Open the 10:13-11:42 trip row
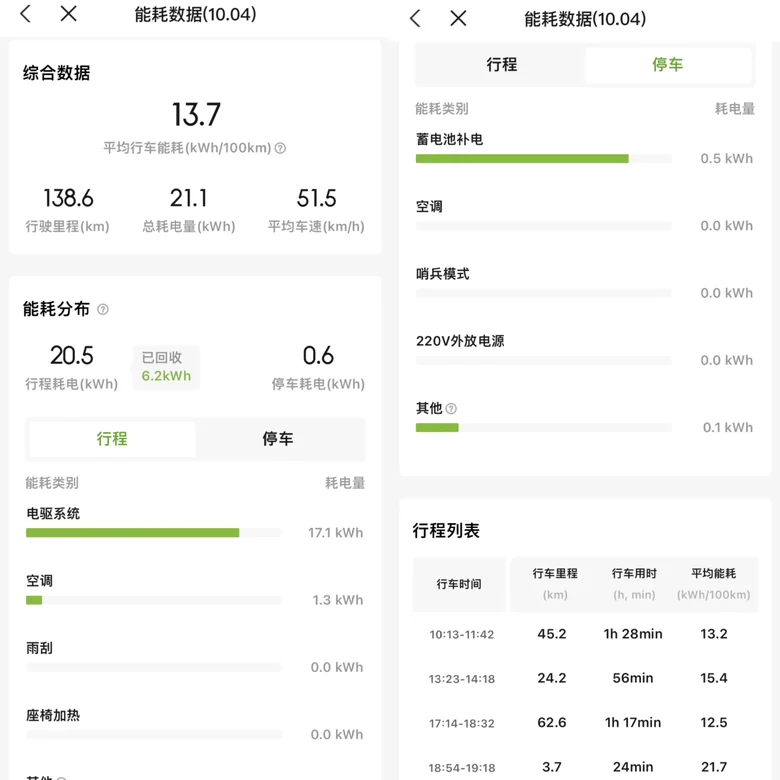Viewport: 780px width, 780px height. point(585,634)
